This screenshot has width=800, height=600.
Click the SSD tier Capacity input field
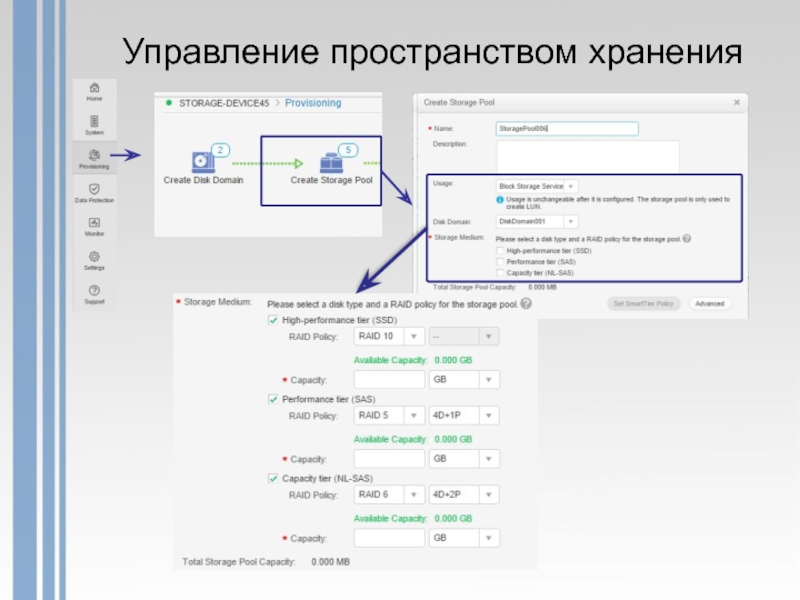point(389,380)
